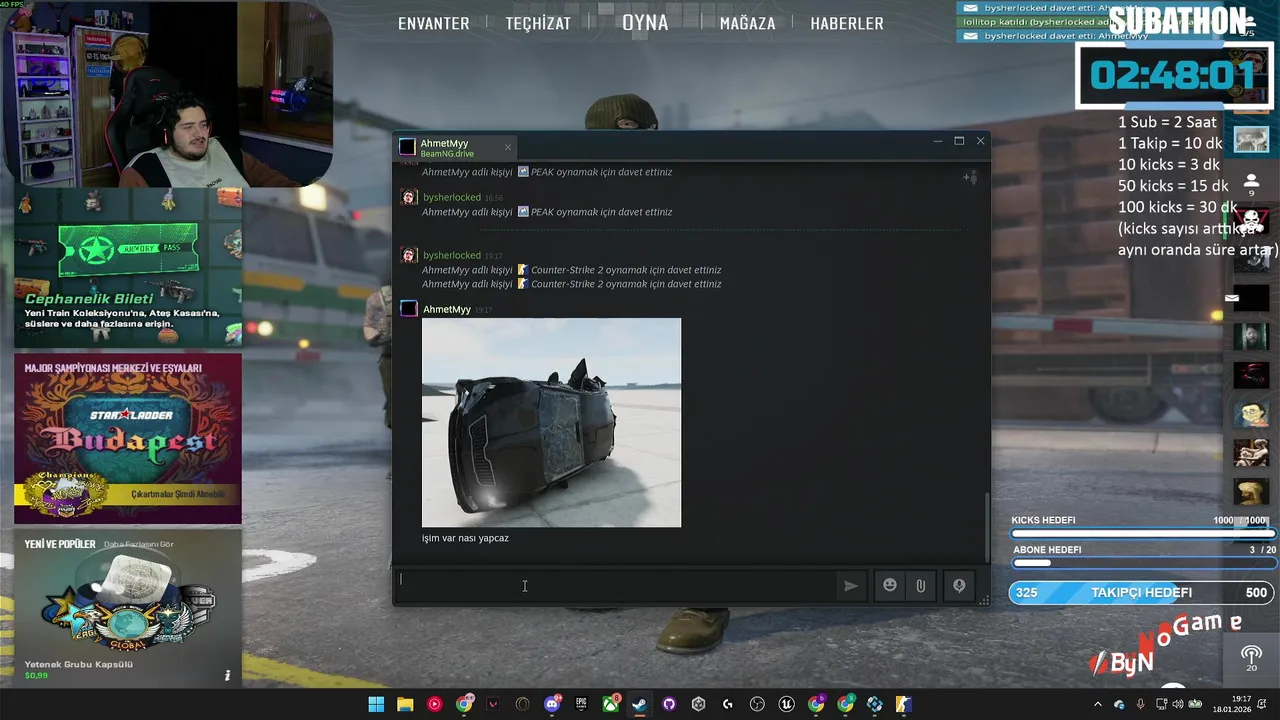Switch to Counter-Strike 2 taskbar icon

click(x=903, y=704)
